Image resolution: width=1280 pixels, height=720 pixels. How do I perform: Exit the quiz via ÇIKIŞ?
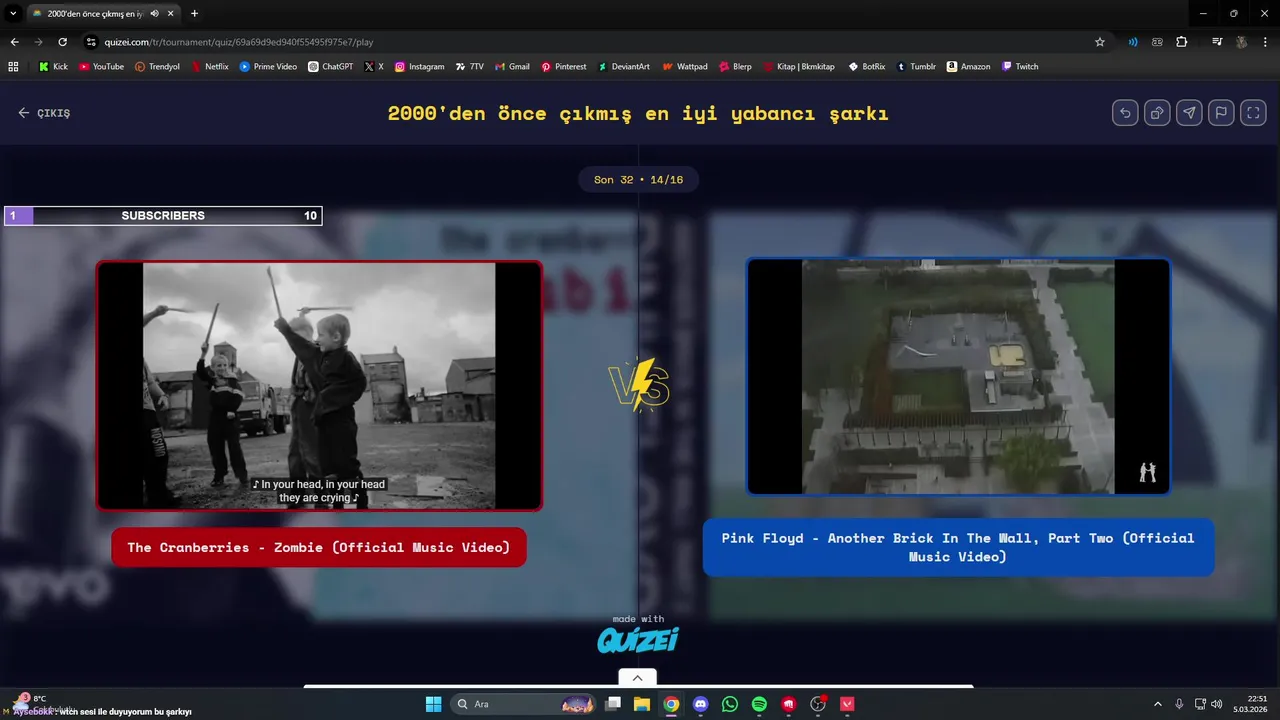point(44,113)
